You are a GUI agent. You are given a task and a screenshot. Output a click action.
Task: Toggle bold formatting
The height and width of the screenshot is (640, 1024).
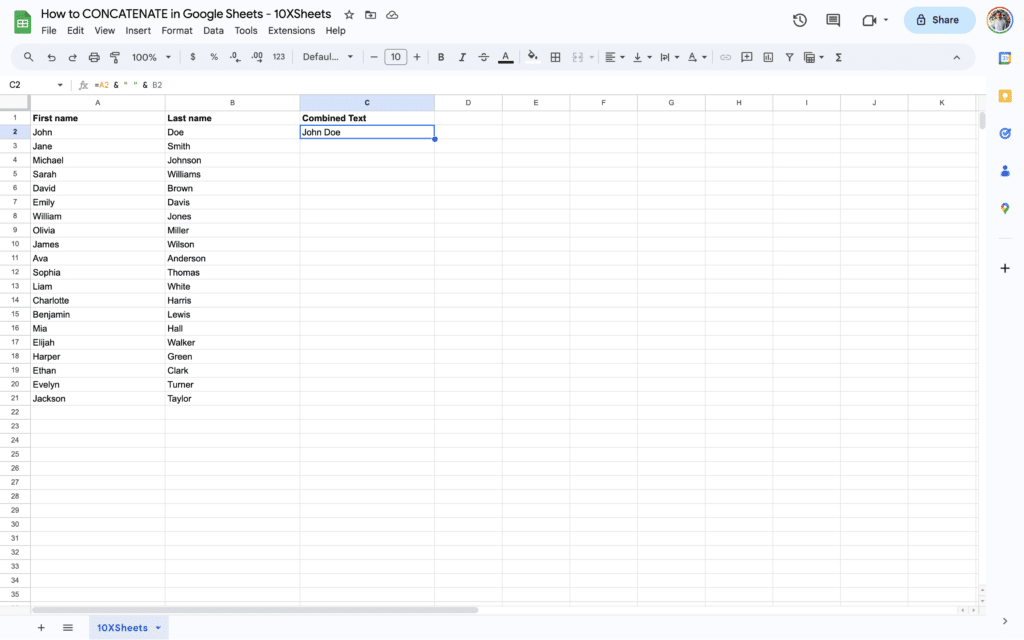[440, 57]
